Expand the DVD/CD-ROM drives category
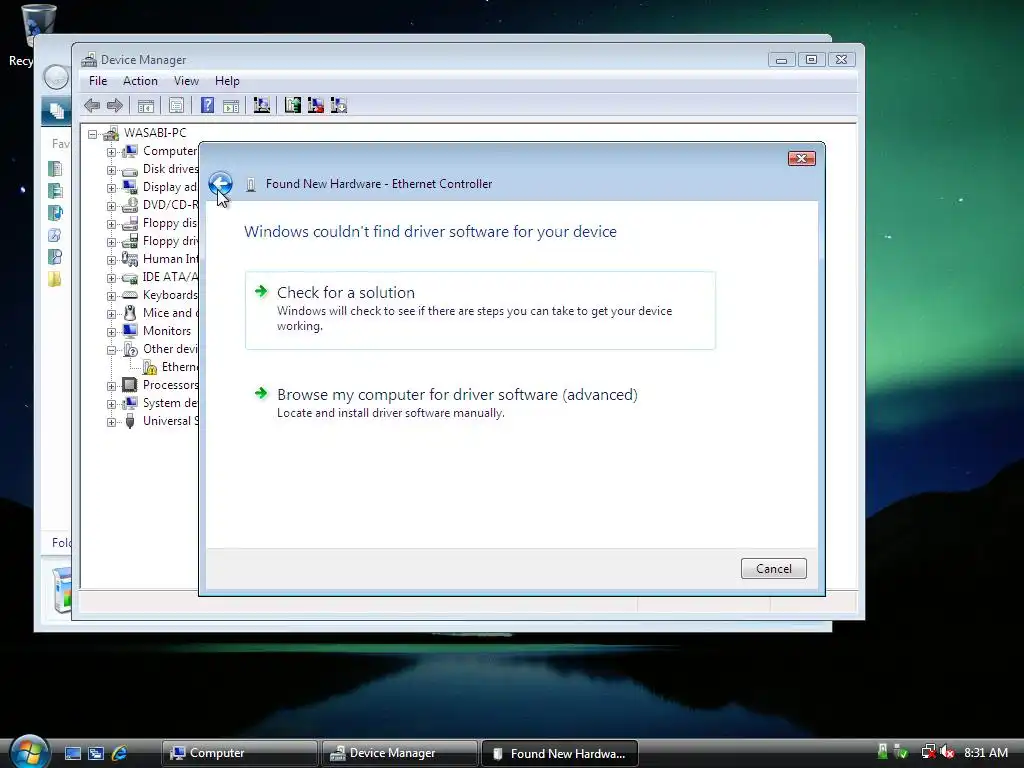This screenshot has width=1024, height=768. click(x=112, y=206)
